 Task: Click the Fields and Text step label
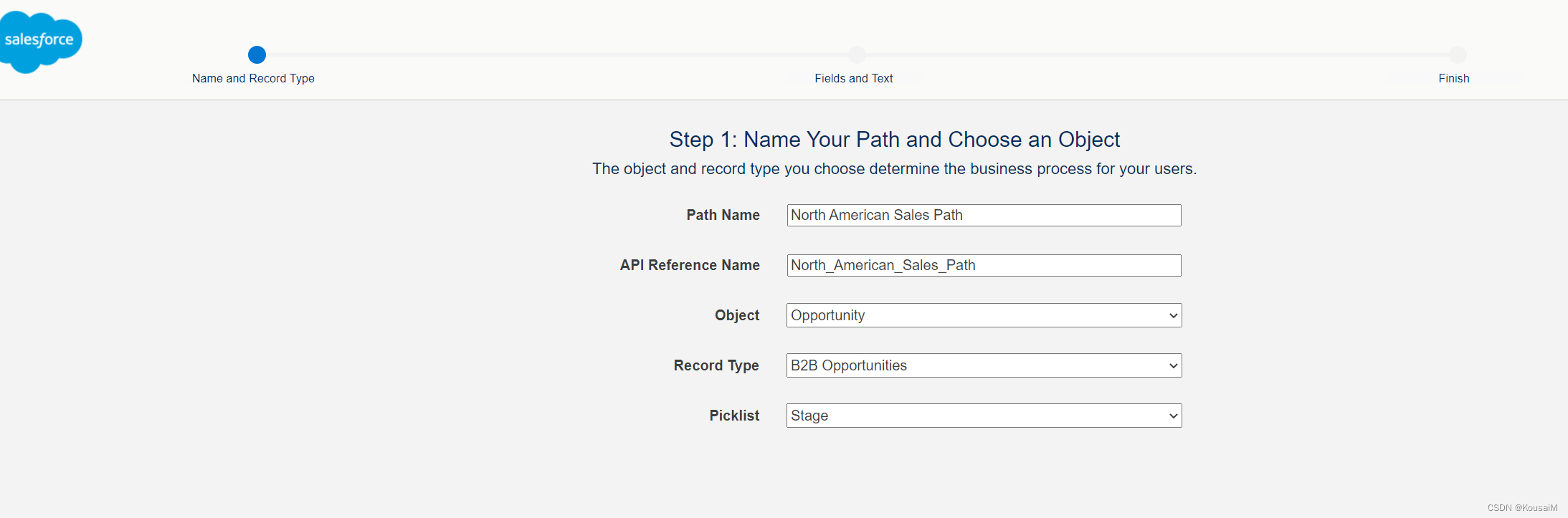point(853,78)
